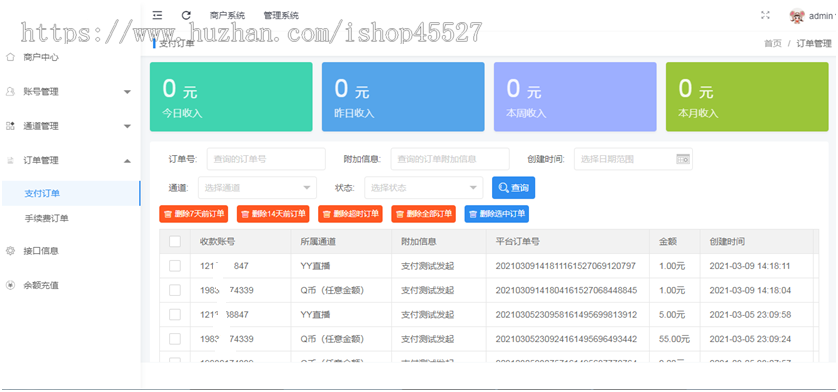Click trash icon on 删除全部订单 button
The height and width of the screenshot is (392, 838).
(400, 214)
